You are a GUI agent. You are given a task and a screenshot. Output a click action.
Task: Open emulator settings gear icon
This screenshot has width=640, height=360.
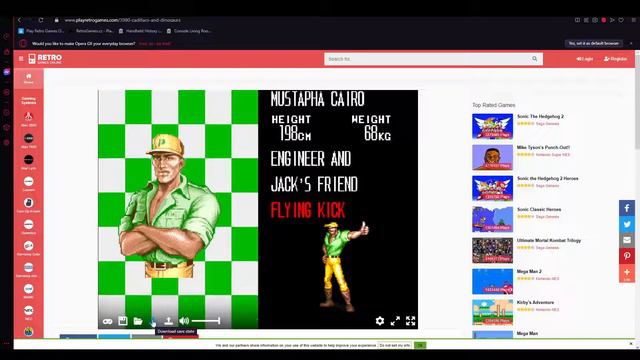(380, 321)
